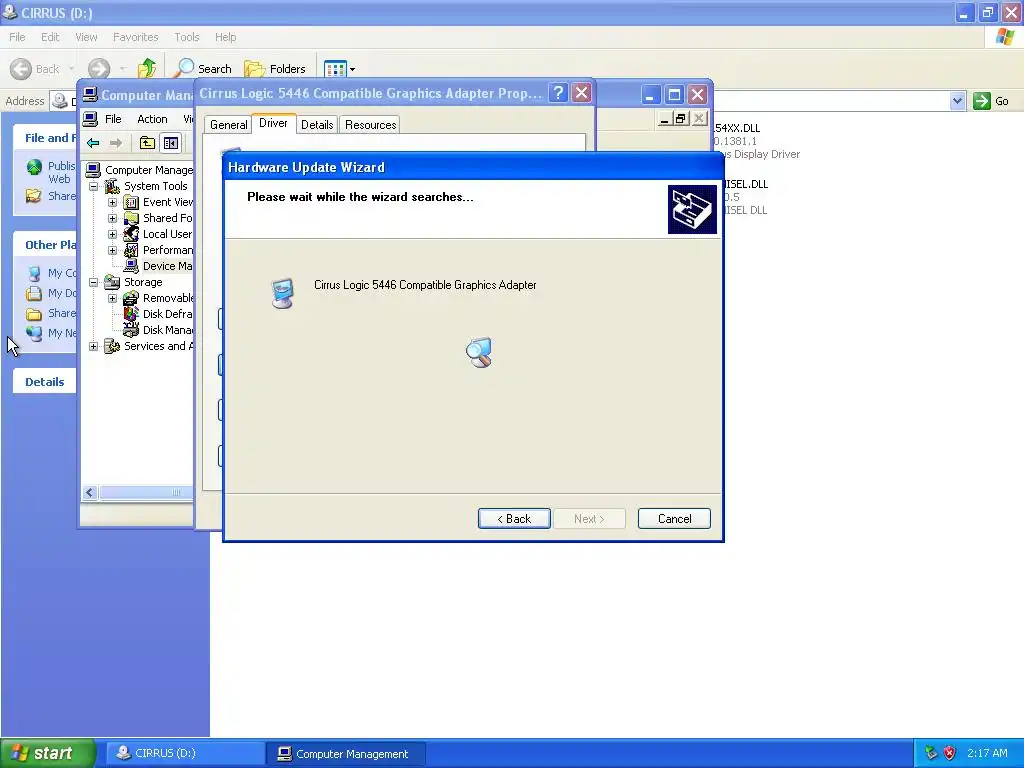Toggle the Folders pane button in explorer
The image size is (1024, 768).
pyautogui.click(x=275, y=69)
